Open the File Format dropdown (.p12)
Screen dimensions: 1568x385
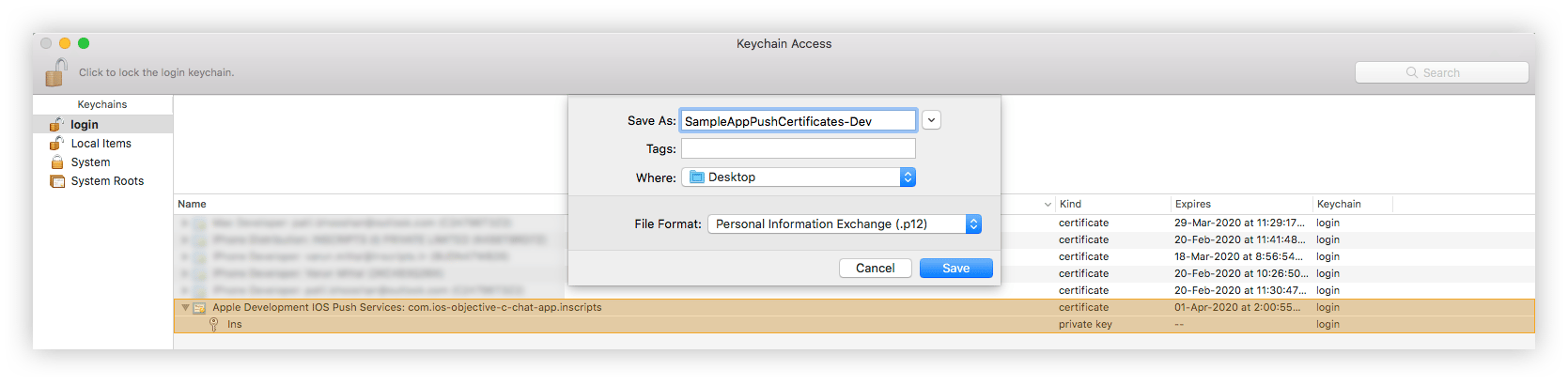pyautogui.click(x=845, y=223)
